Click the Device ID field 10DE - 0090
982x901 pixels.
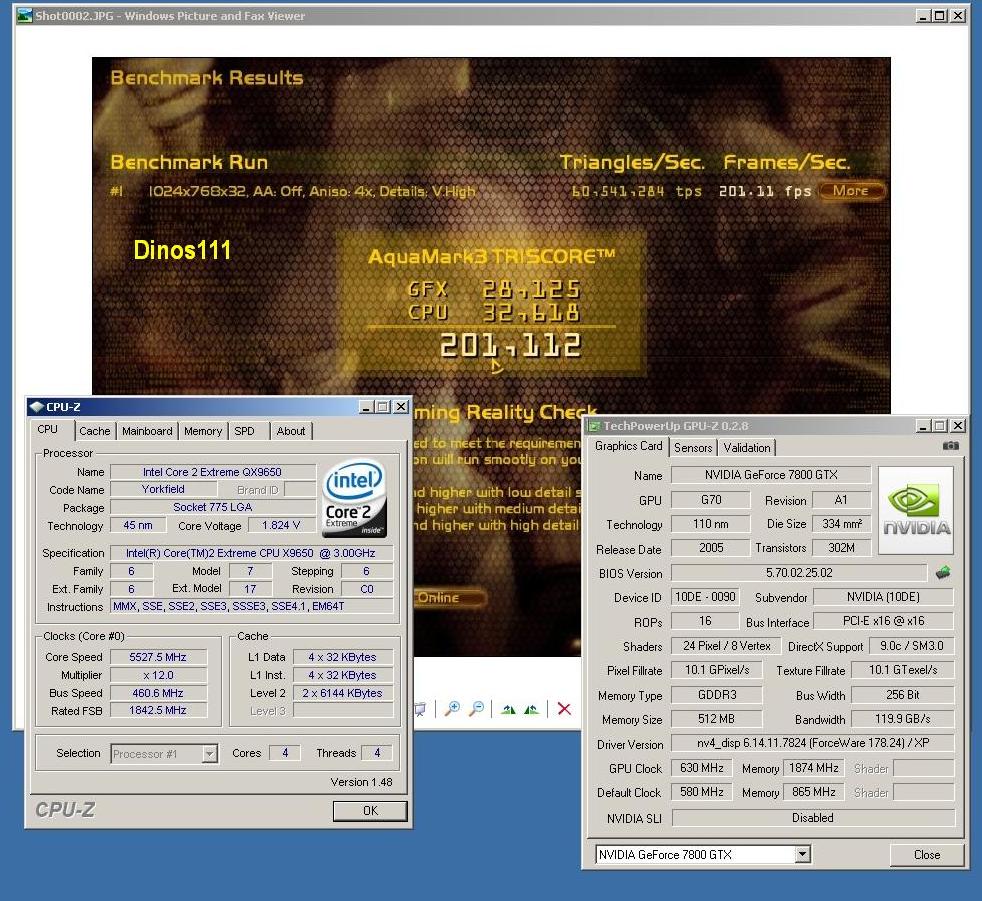point(705,597)
